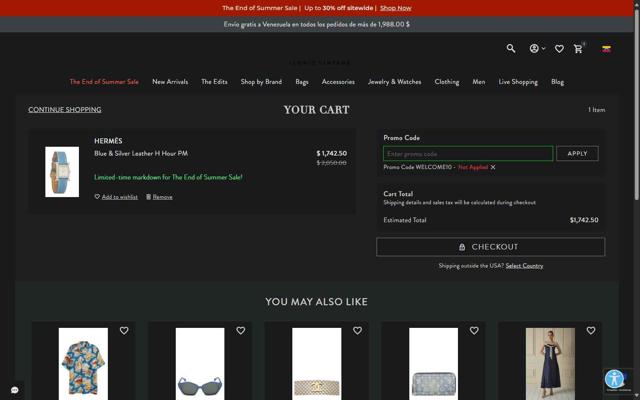Open Shop by Brand menu
The height and width of the screenshot is (400, 640).
coord(261,82)
